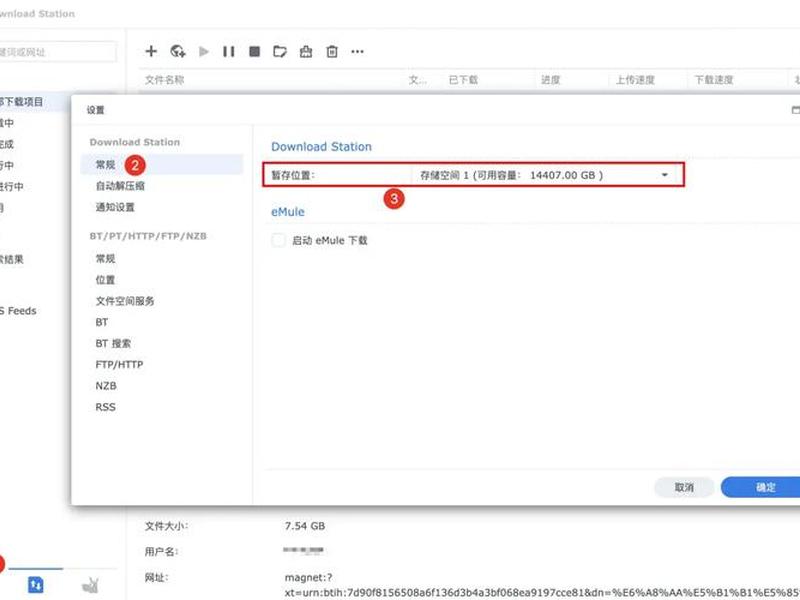Select all download items in sidebar
800x600 pixels.
click(x=34, y=102)
